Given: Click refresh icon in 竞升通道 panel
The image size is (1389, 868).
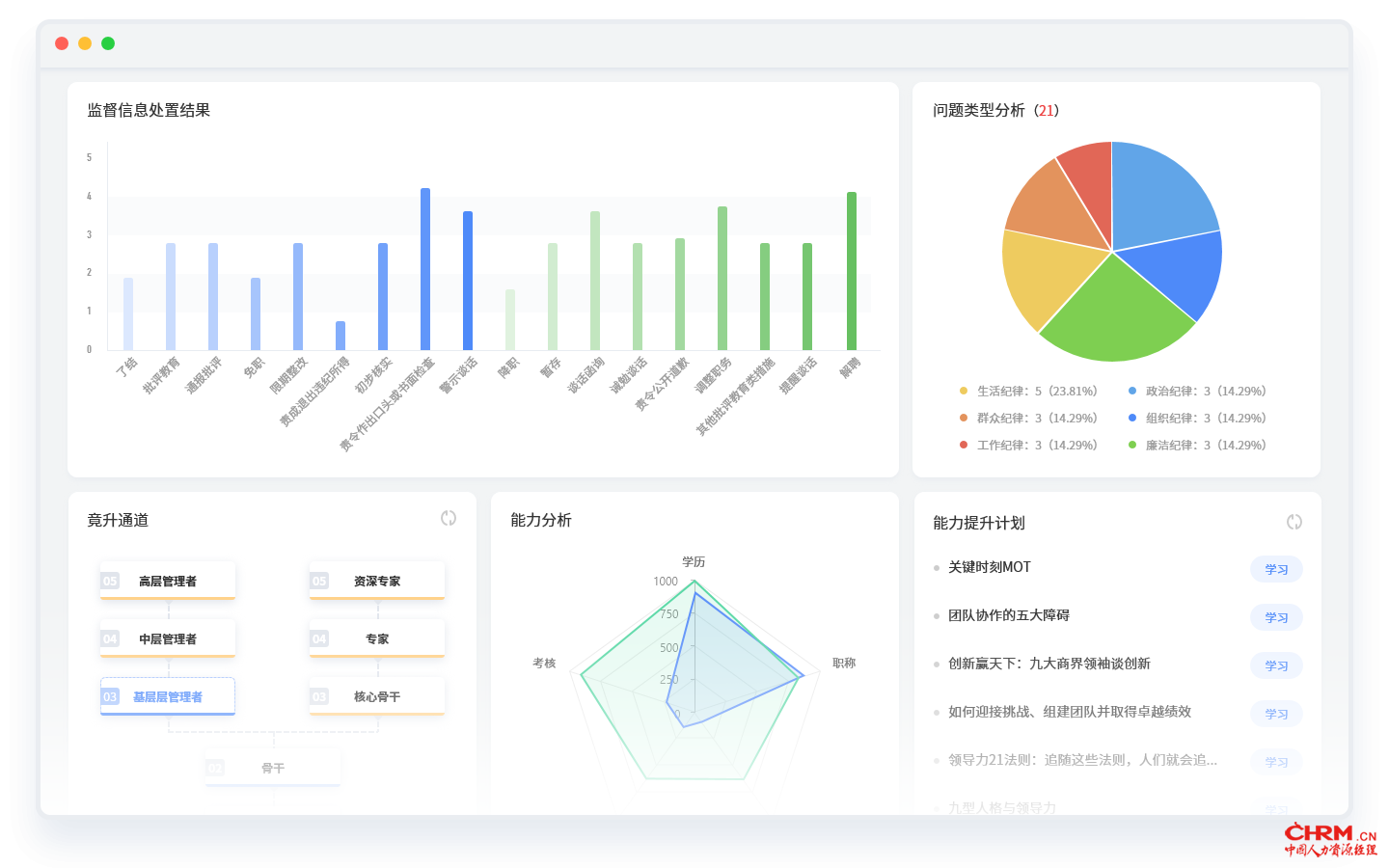Looking at the screenshot, I should 449,518.
